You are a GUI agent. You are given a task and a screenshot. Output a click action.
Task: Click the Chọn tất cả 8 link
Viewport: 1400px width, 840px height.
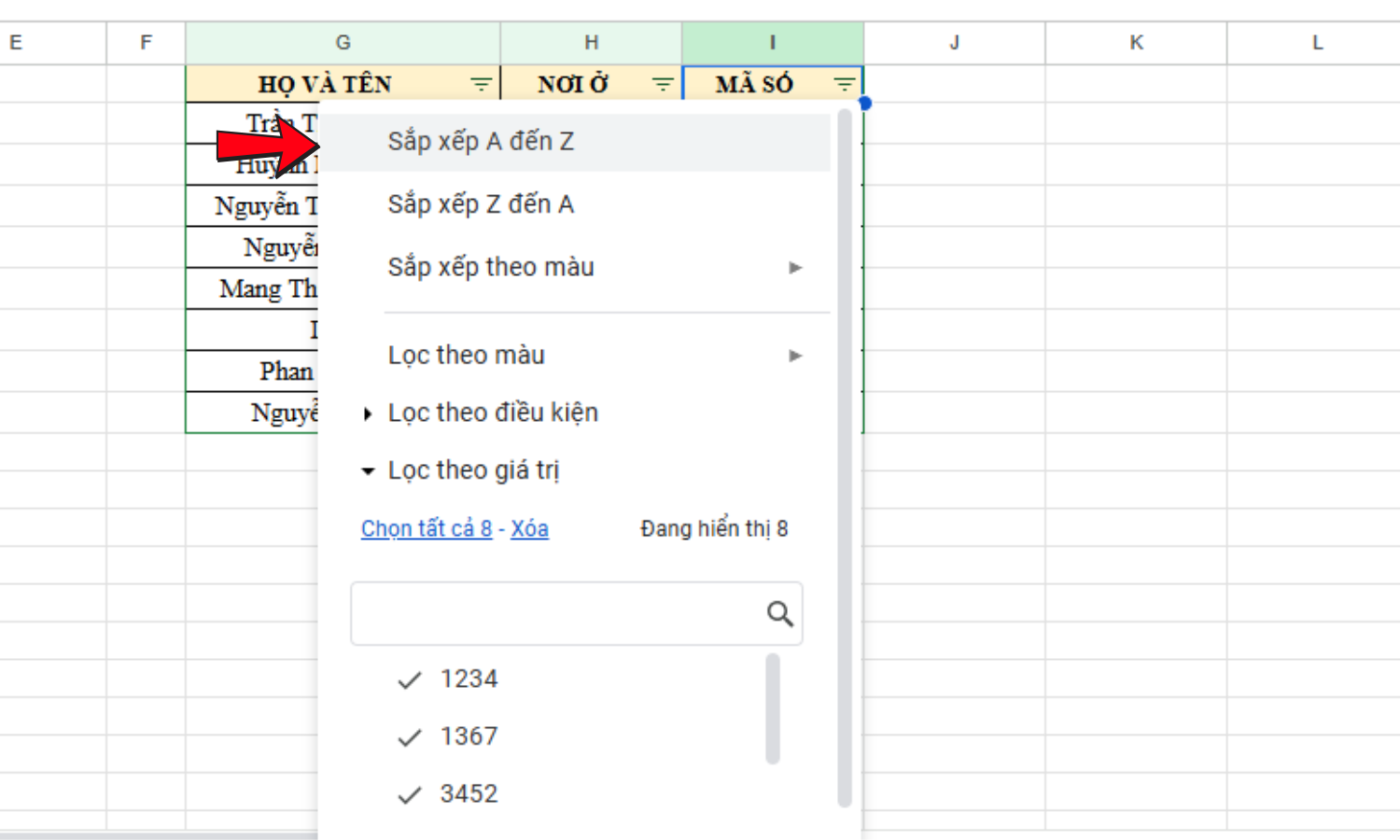(x=426, y=528)
